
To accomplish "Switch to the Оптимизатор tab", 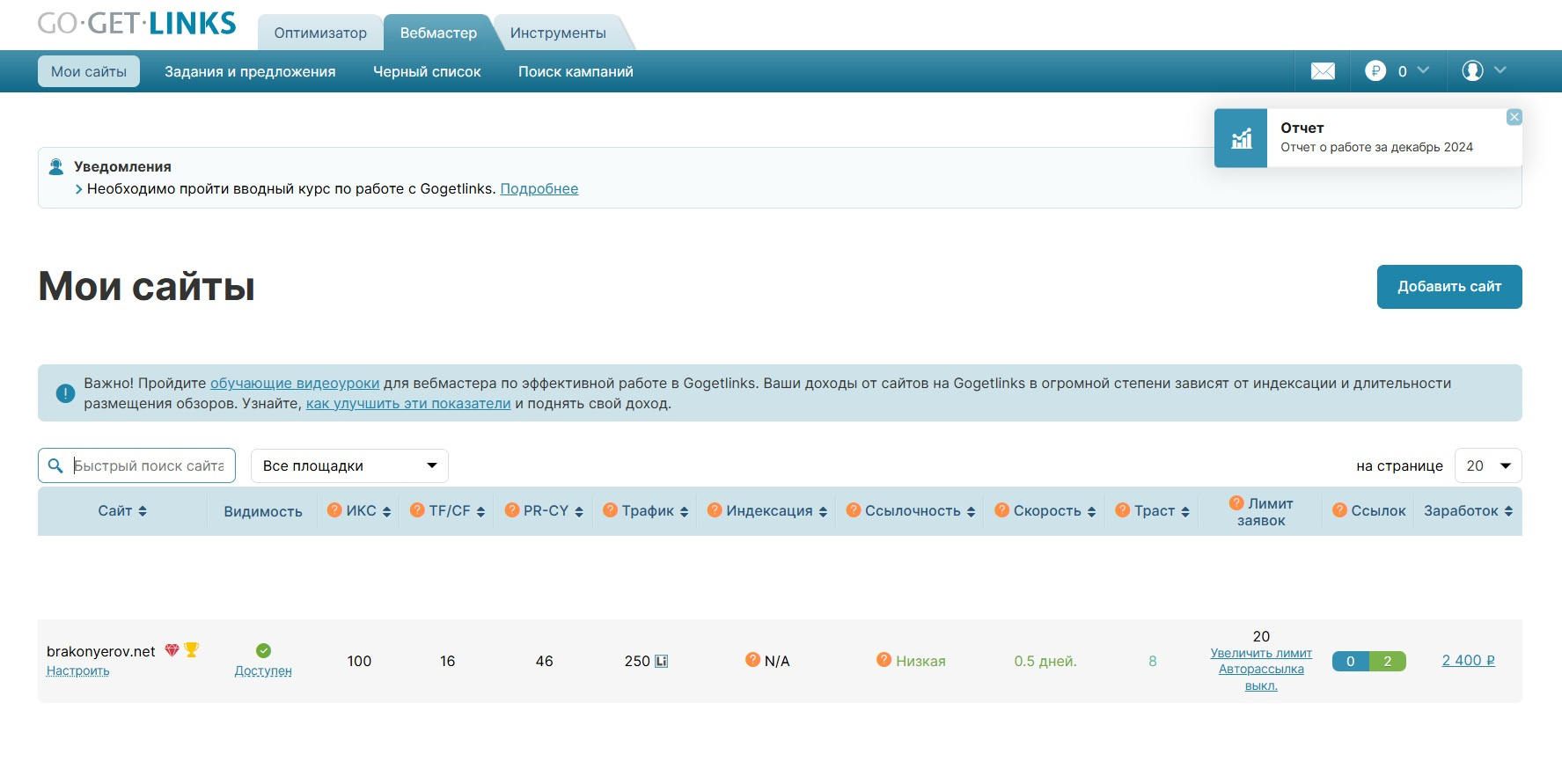I will (x=320, y=33).
